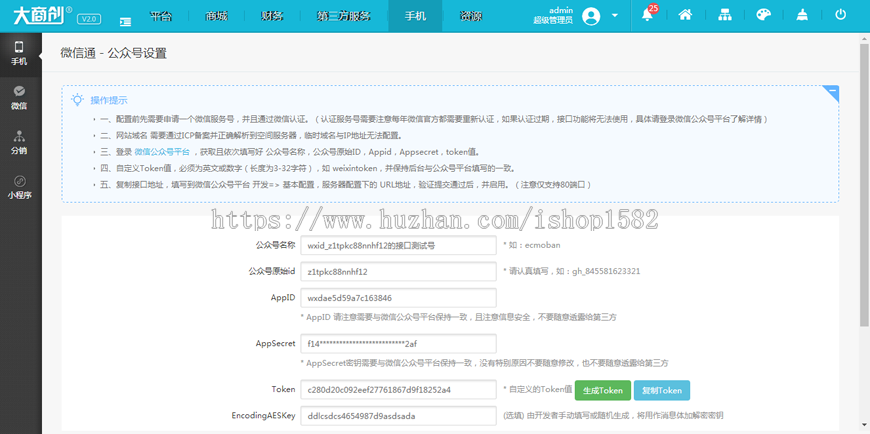The height and width of the screenshot is (434, 870).
Task: Select the 财务 top menu
Action: [x=272, y=16]
